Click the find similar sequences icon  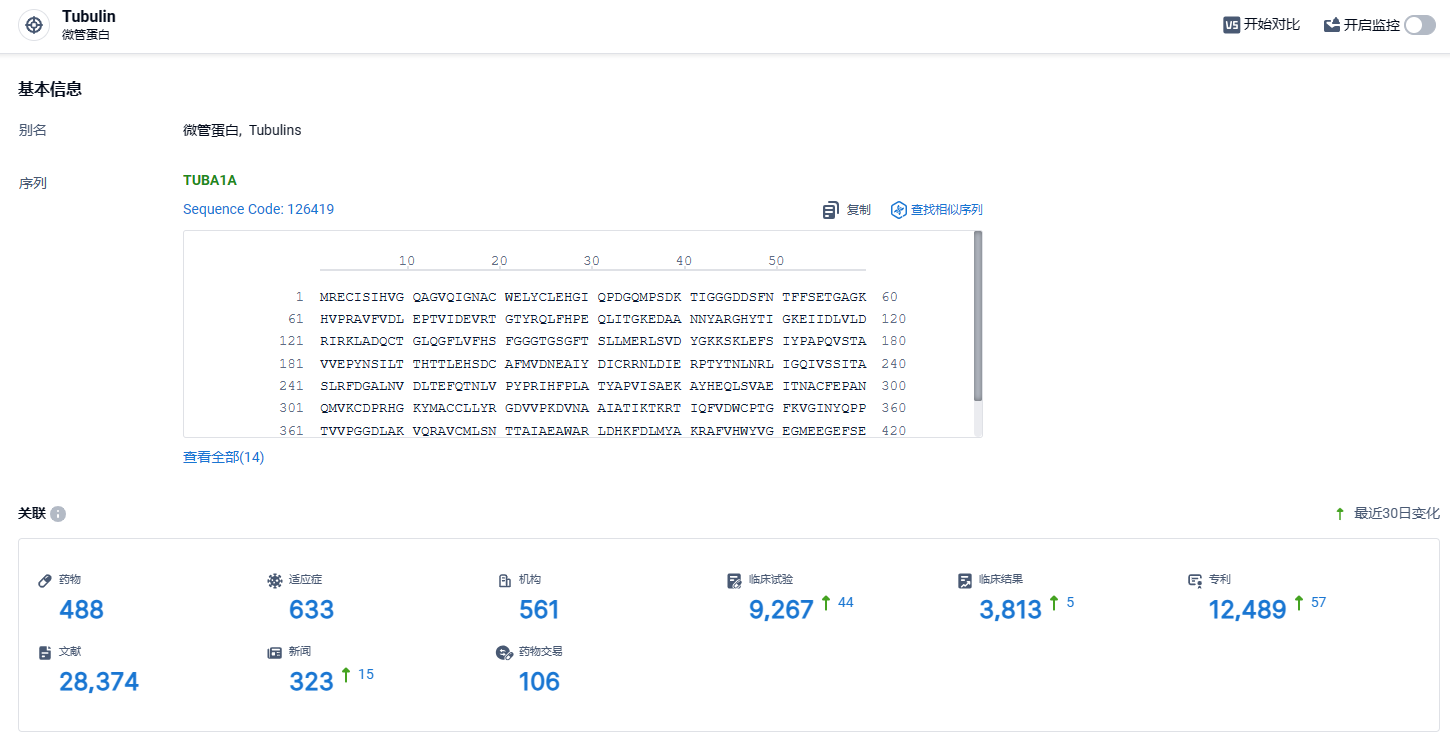(898, 210)
